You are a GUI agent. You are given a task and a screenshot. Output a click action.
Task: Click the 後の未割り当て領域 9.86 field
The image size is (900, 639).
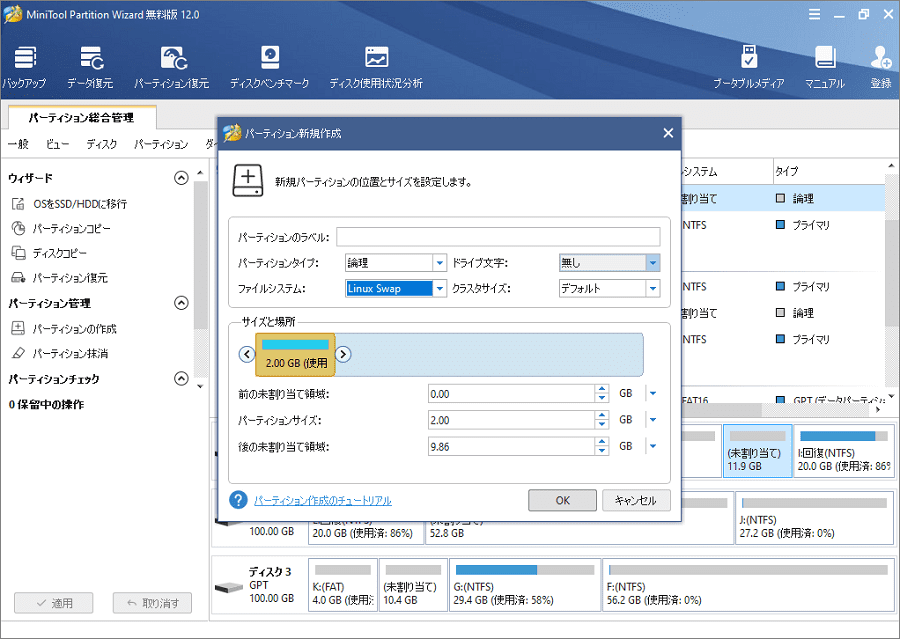click(512, 446)
